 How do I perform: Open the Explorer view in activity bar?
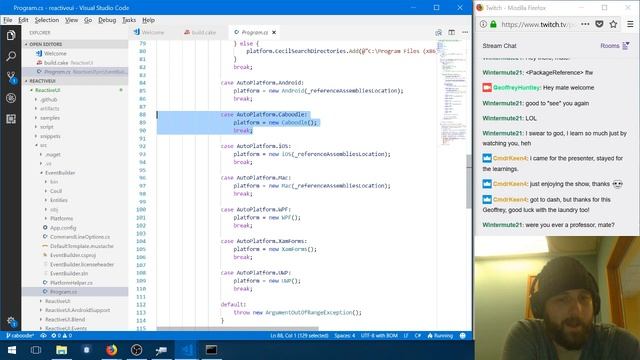point(11,36)
